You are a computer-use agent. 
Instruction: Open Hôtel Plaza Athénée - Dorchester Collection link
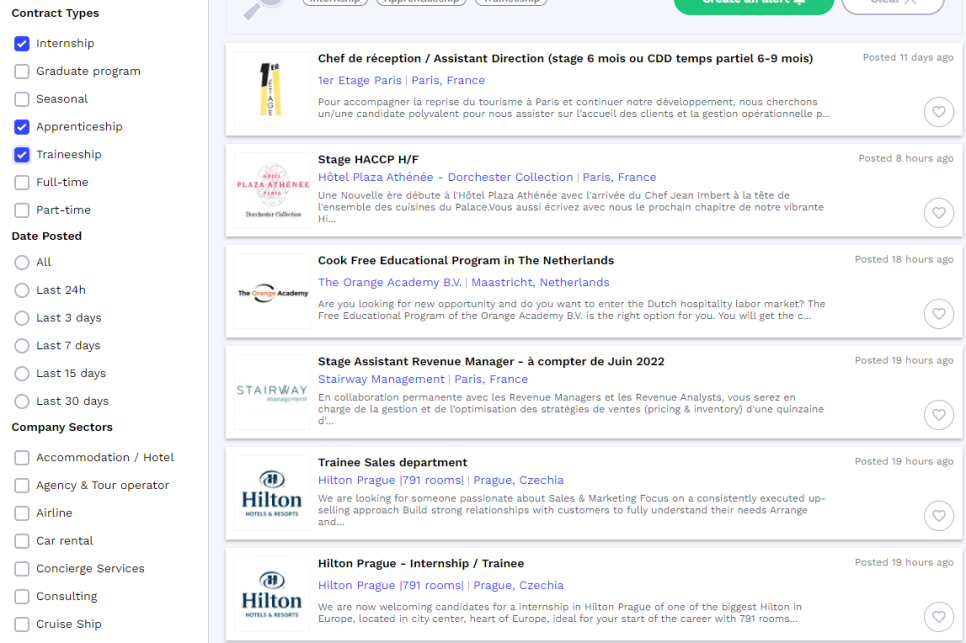click(445, 177)
